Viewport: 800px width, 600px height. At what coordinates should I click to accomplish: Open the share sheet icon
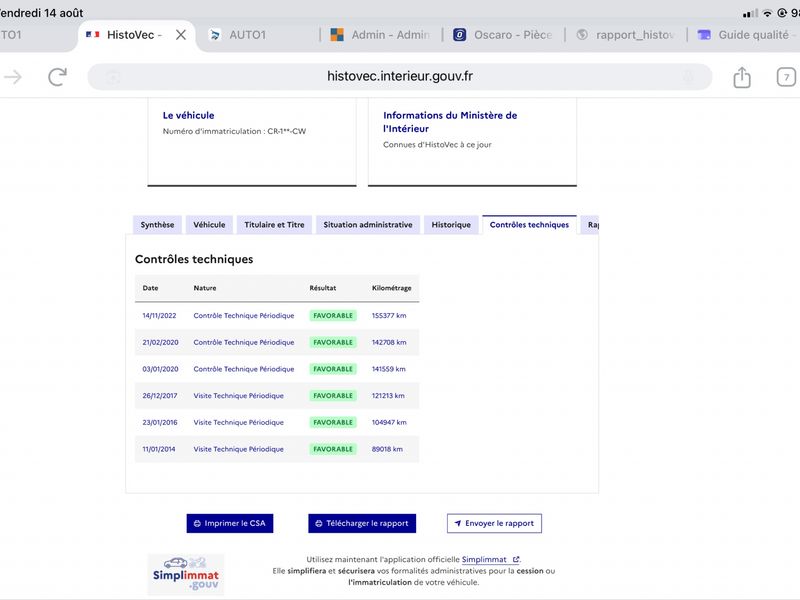coord(742,77)
